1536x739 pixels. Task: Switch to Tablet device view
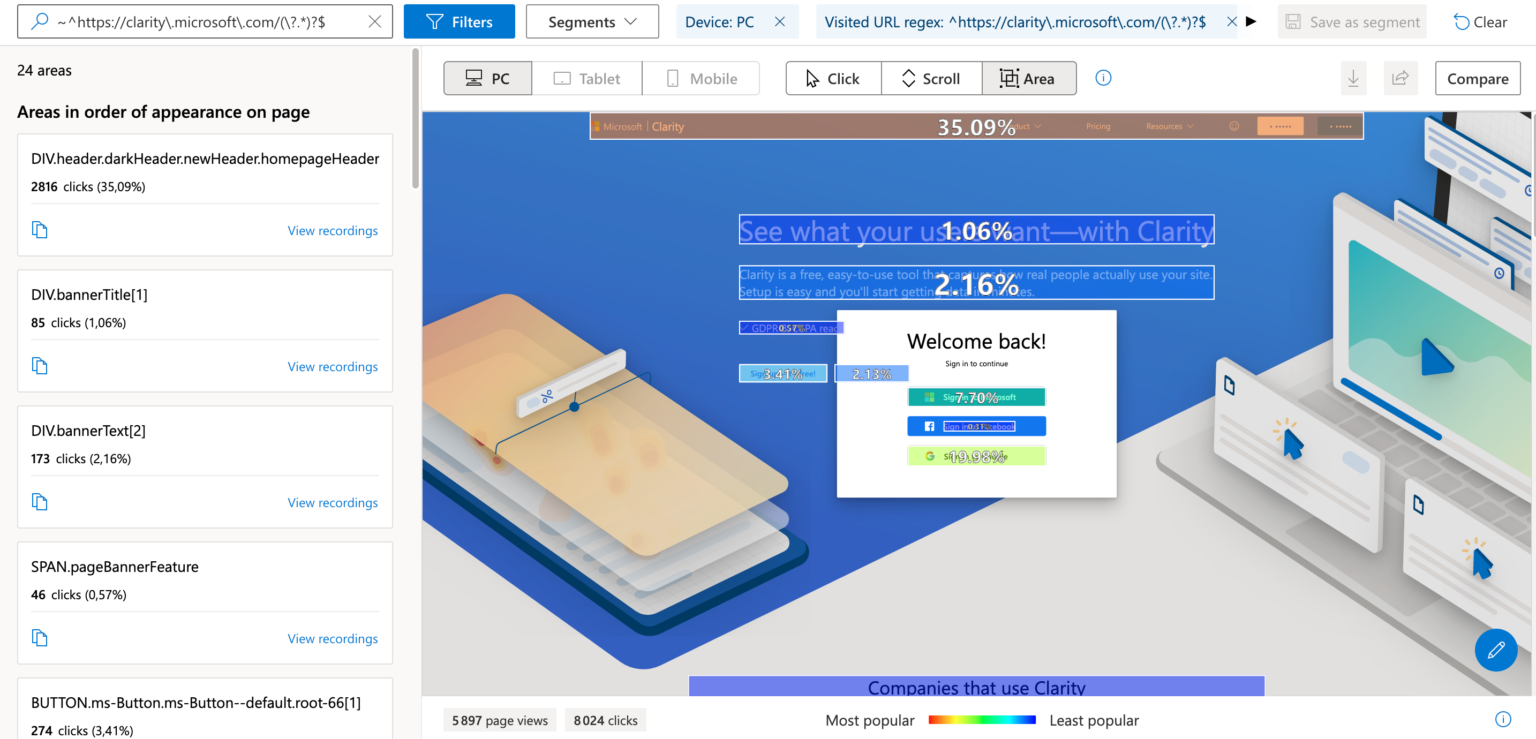pos(587,78)
